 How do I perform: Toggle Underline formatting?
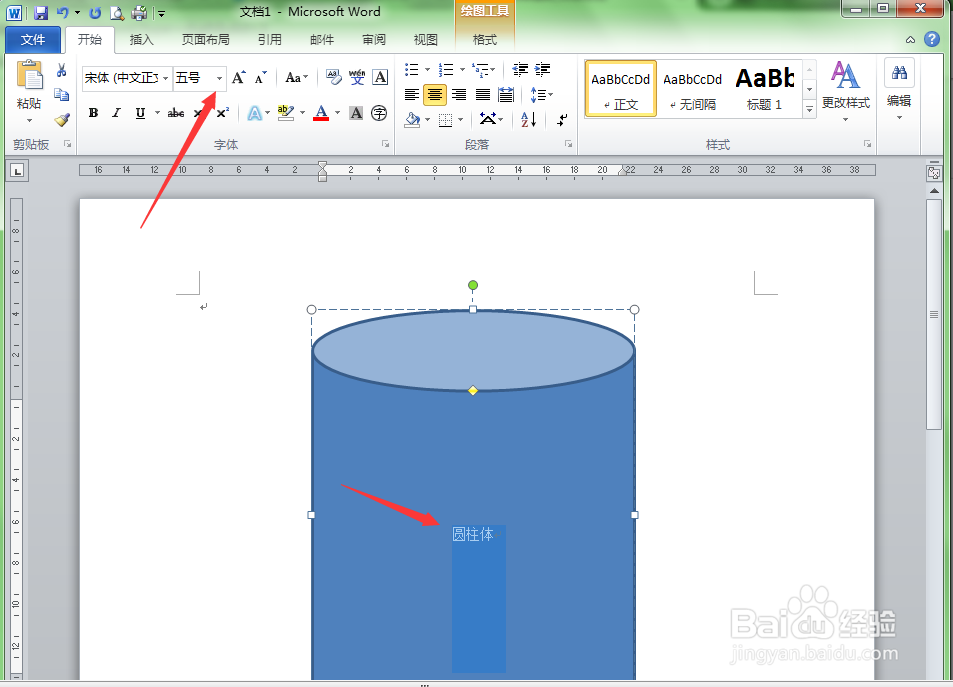tap(140, 113)
